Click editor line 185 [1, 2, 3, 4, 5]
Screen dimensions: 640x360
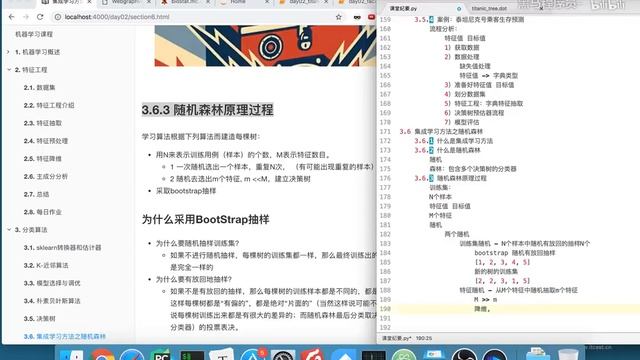[x=502, y=262]
